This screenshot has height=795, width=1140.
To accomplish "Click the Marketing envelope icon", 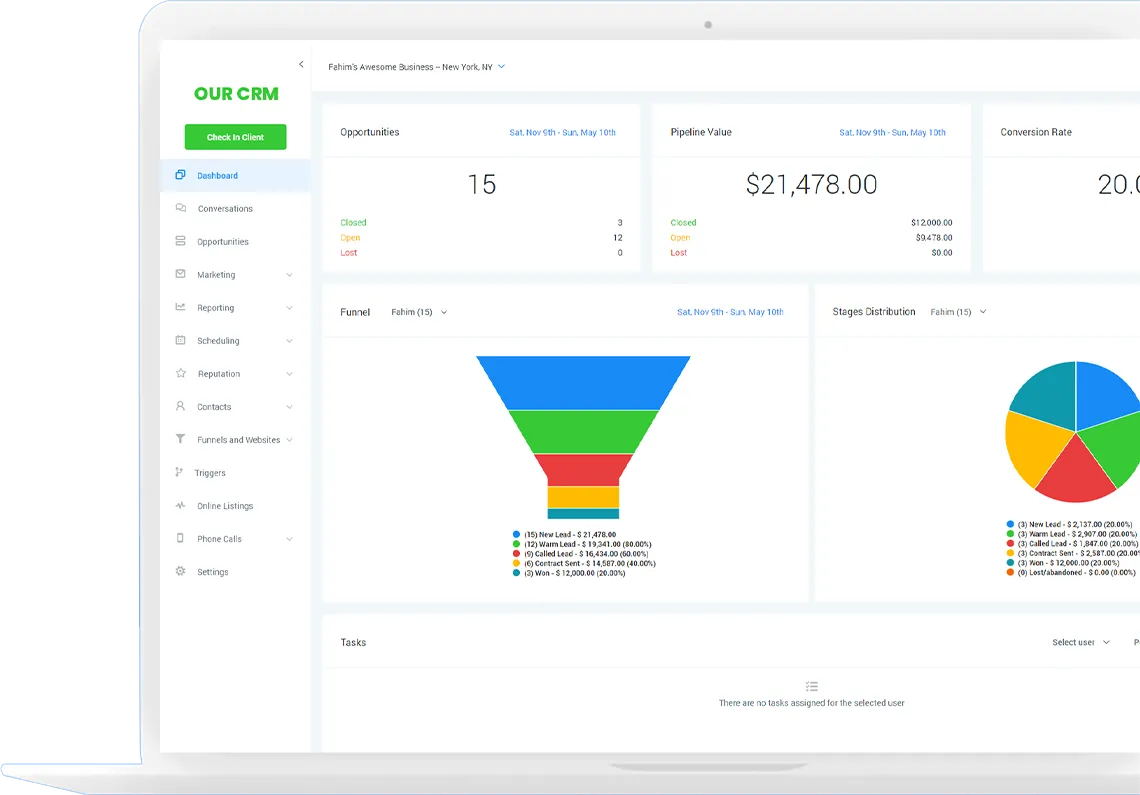I will [180, 274].
